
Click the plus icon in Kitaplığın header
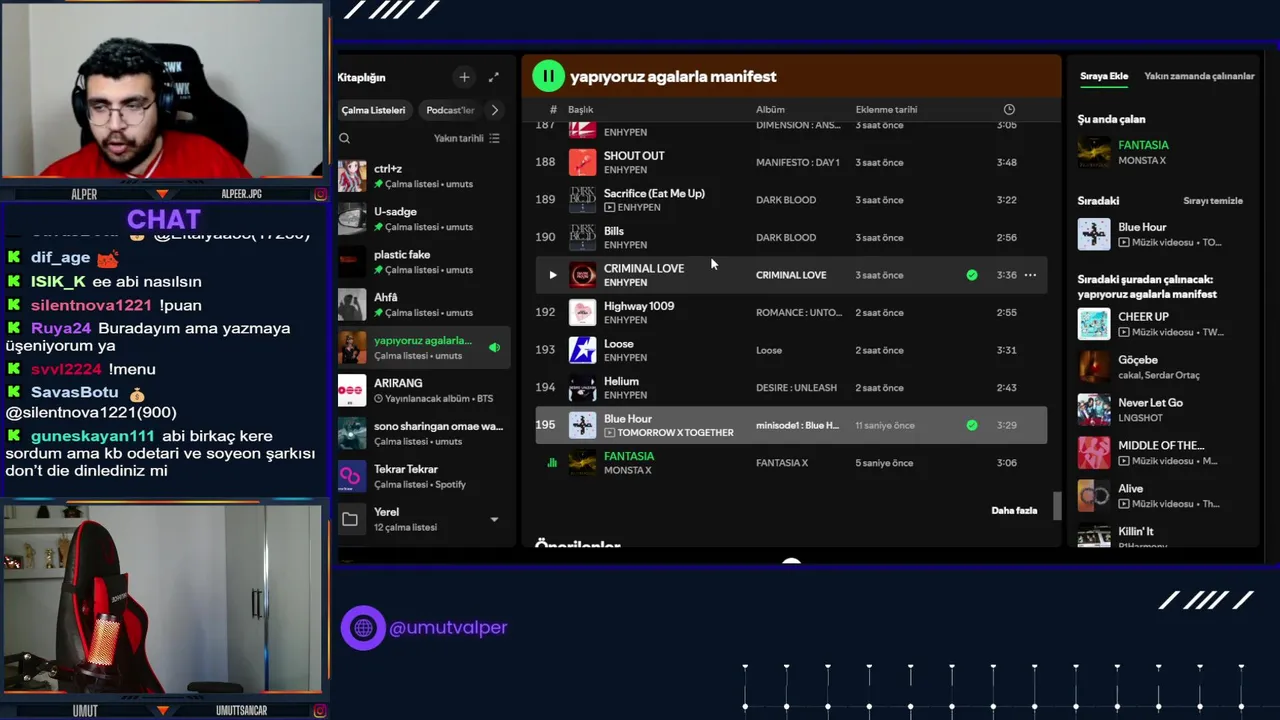pos(464,77)
